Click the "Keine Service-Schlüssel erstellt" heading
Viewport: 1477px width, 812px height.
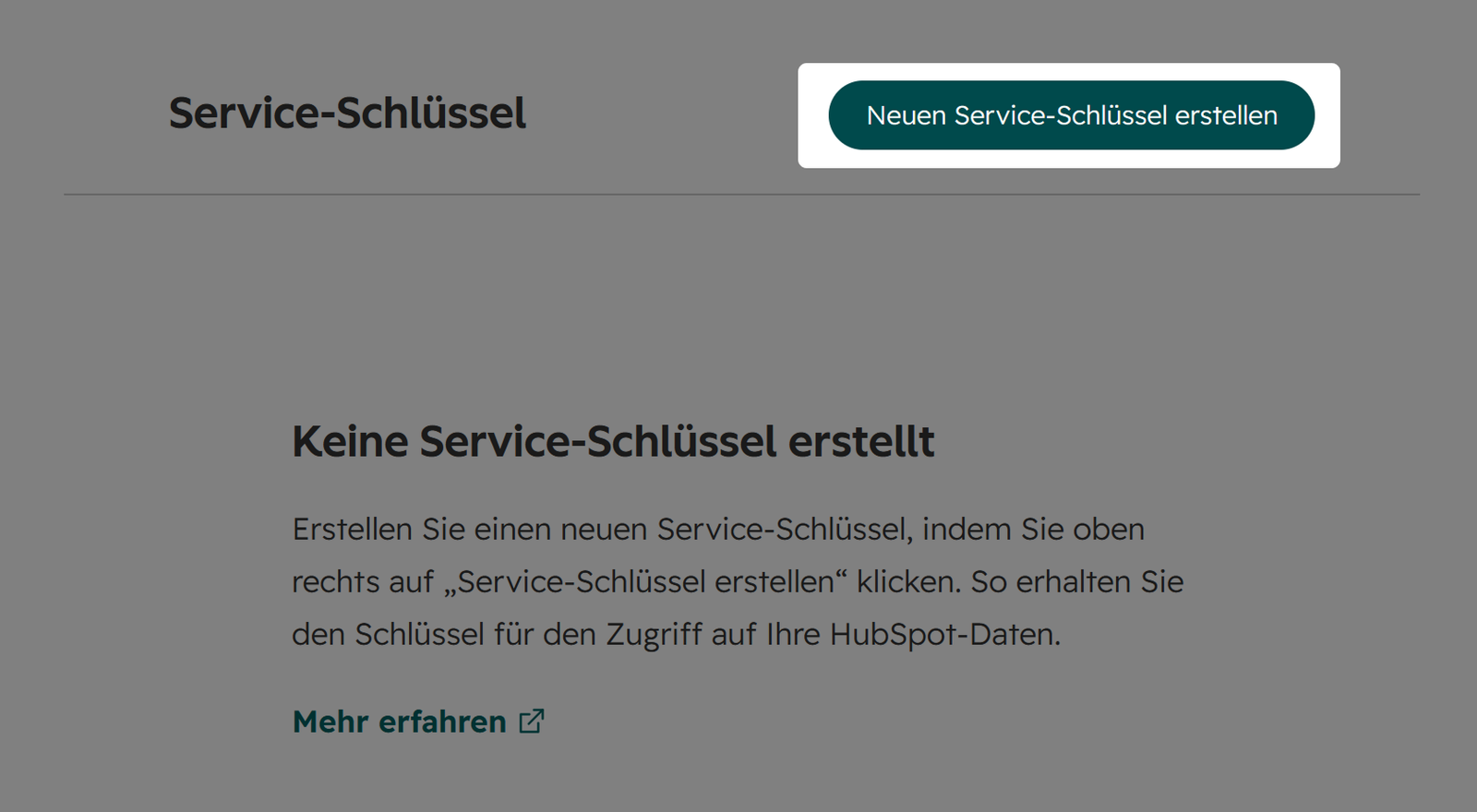pyautogui.click(x=613, y=441)
